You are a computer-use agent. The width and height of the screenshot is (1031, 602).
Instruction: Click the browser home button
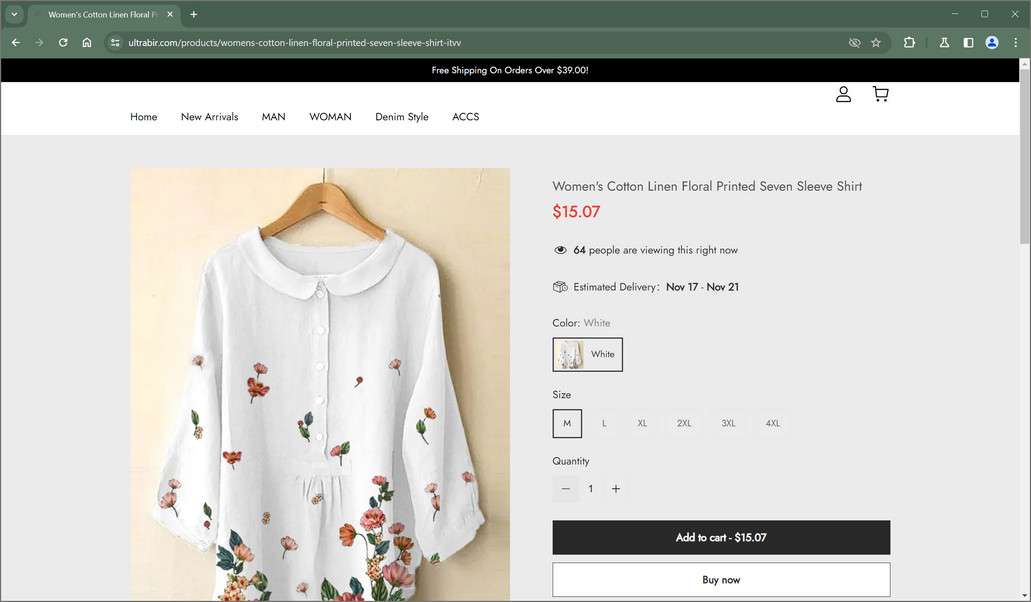point(87,43)
